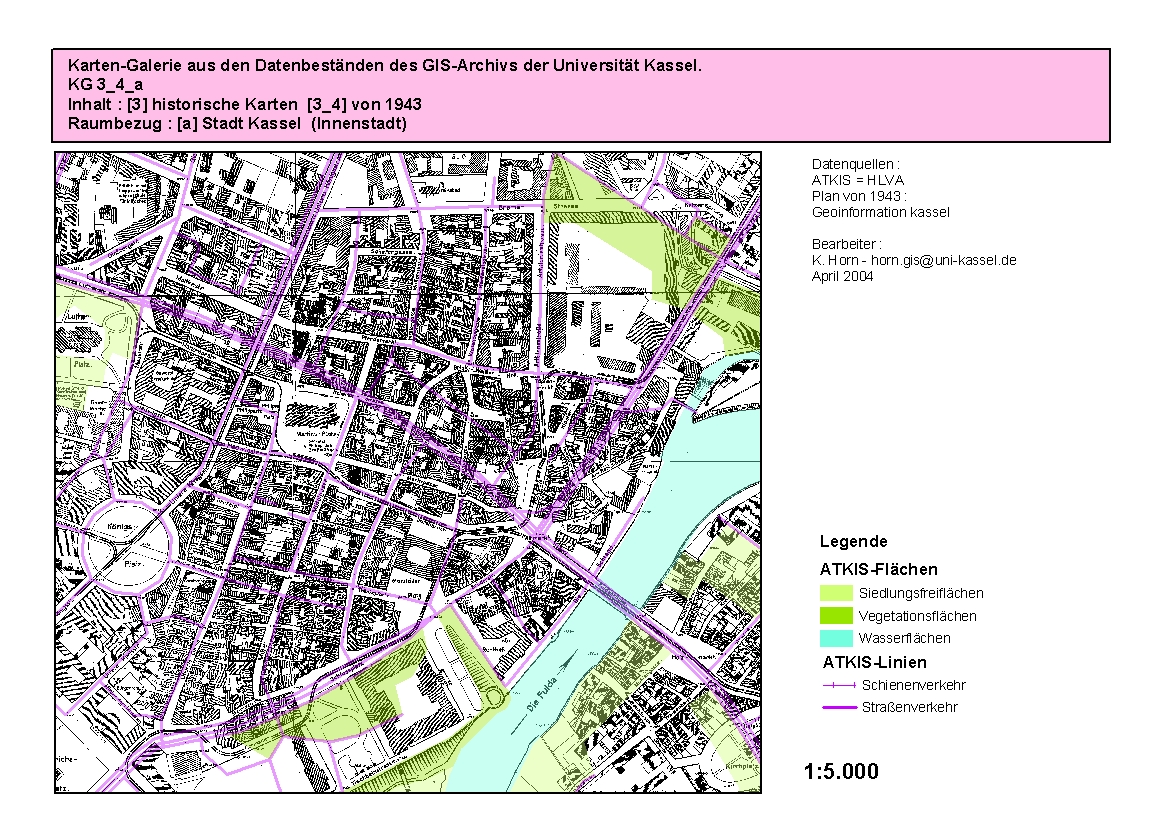
Task: Click the Legende heading
Action: pos(853,542)
